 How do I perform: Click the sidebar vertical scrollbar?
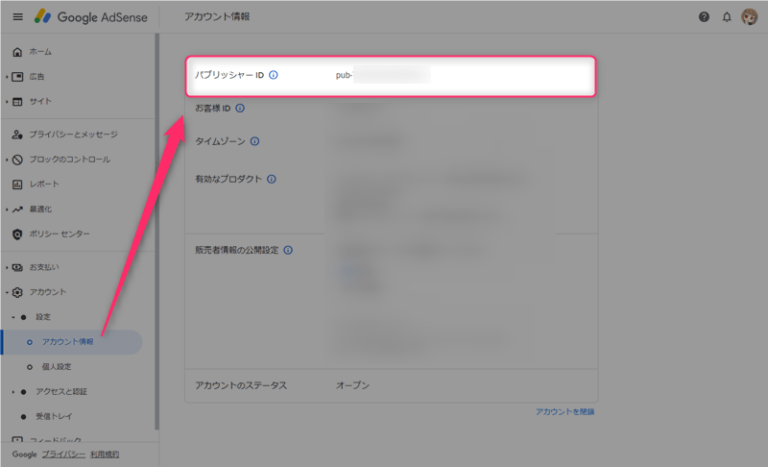tap(156, 230)
